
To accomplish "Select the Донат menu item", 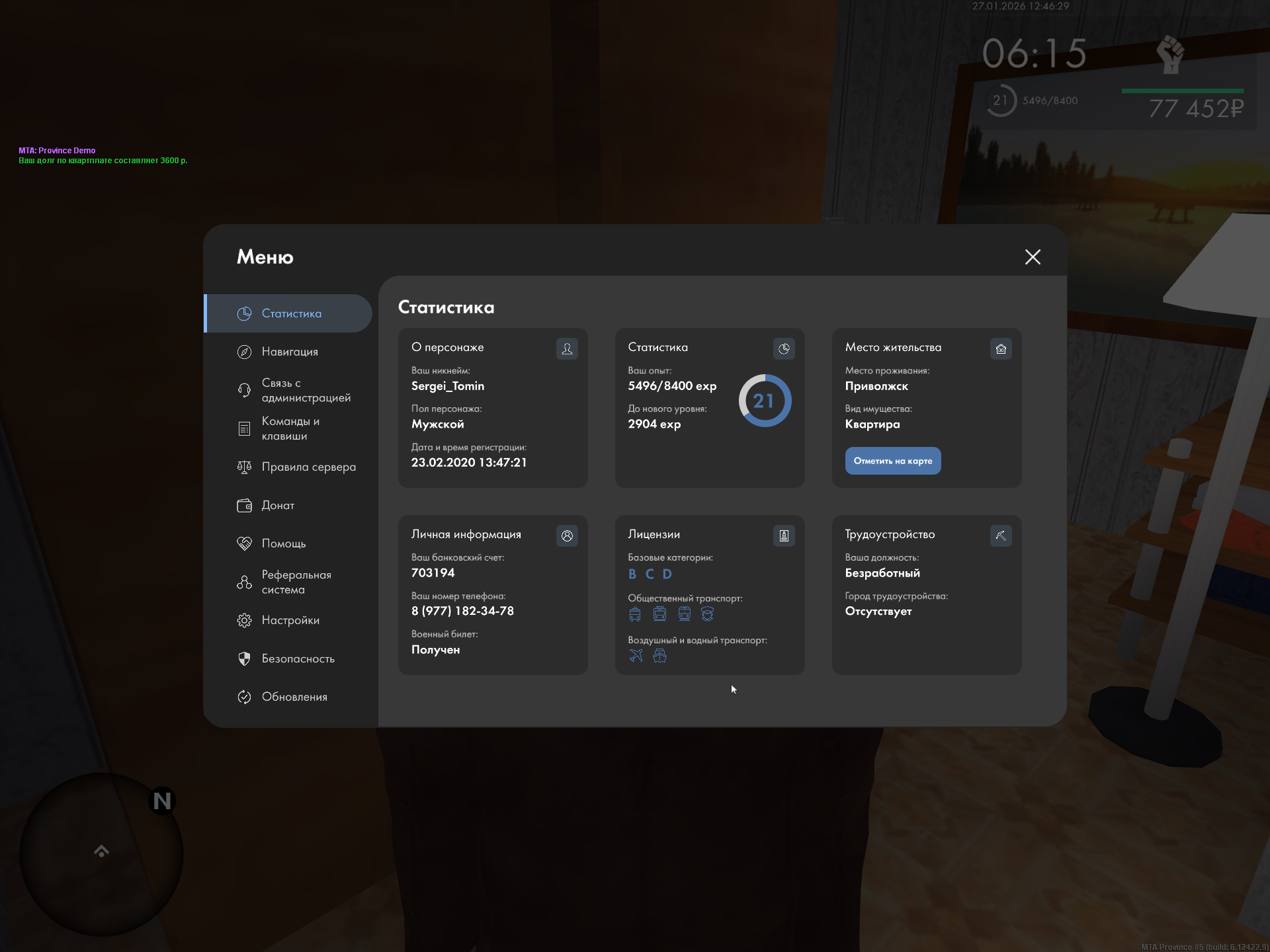I will (278, 505).
